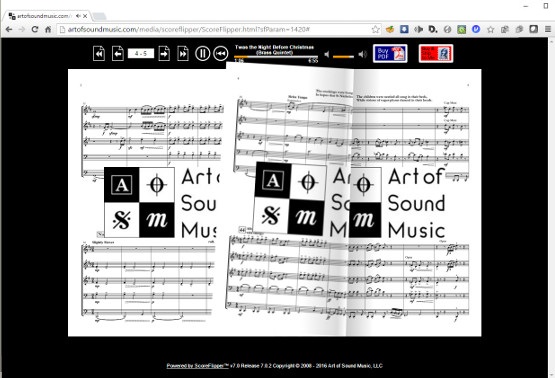Viewport: 555px width, 378px height.
Task: Click the address bar URL
Action: 189,29
